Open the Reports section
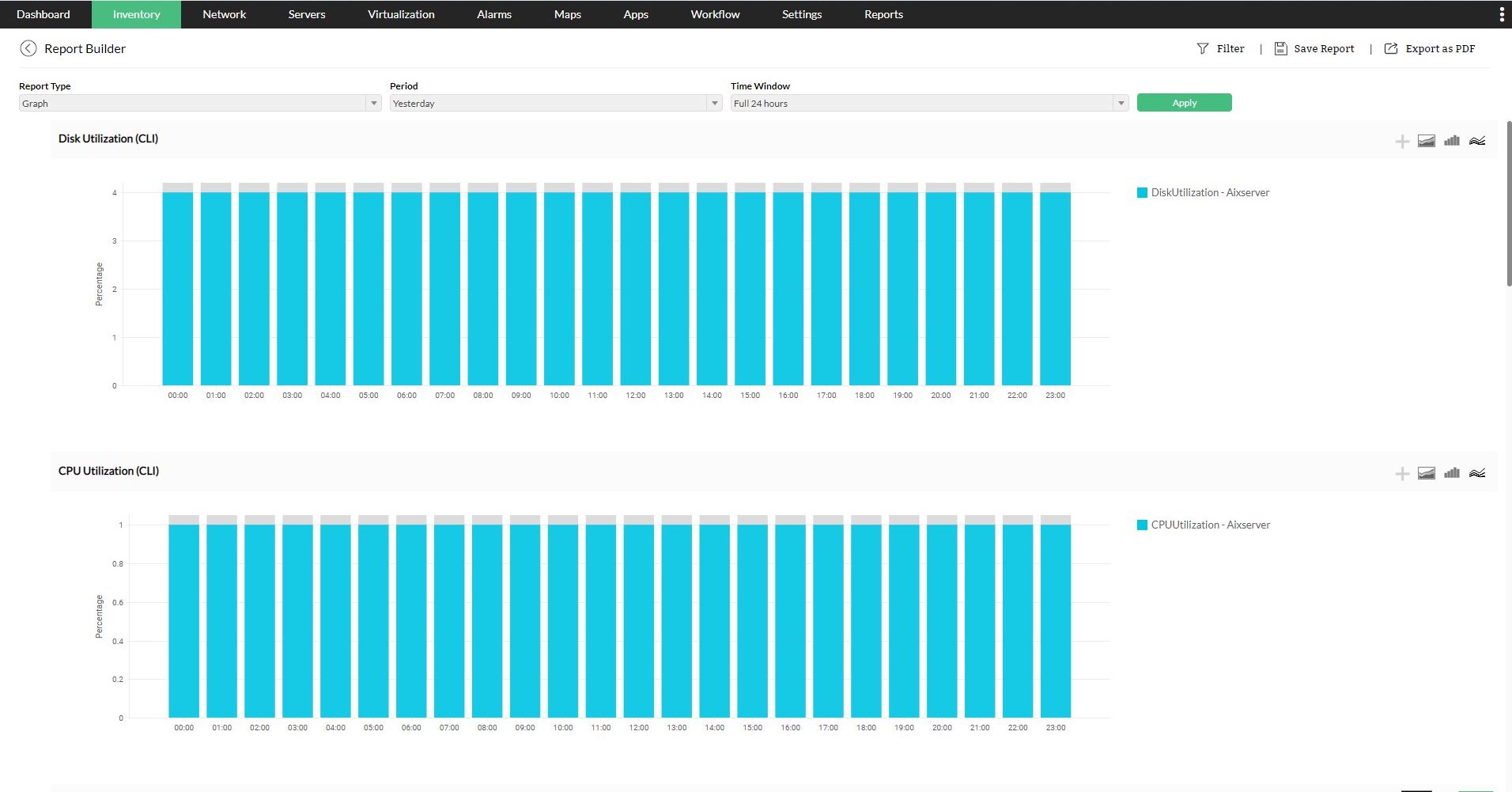This screenshot has height=792, width=1512. tap(883, 13)
